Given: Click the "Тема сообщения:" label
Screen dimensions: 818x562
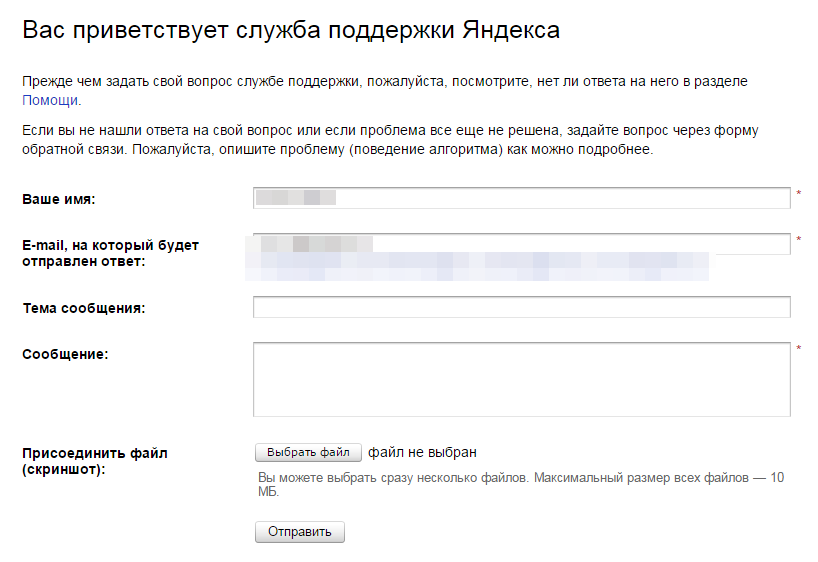Looking at the screenshot, I should 83,308.
